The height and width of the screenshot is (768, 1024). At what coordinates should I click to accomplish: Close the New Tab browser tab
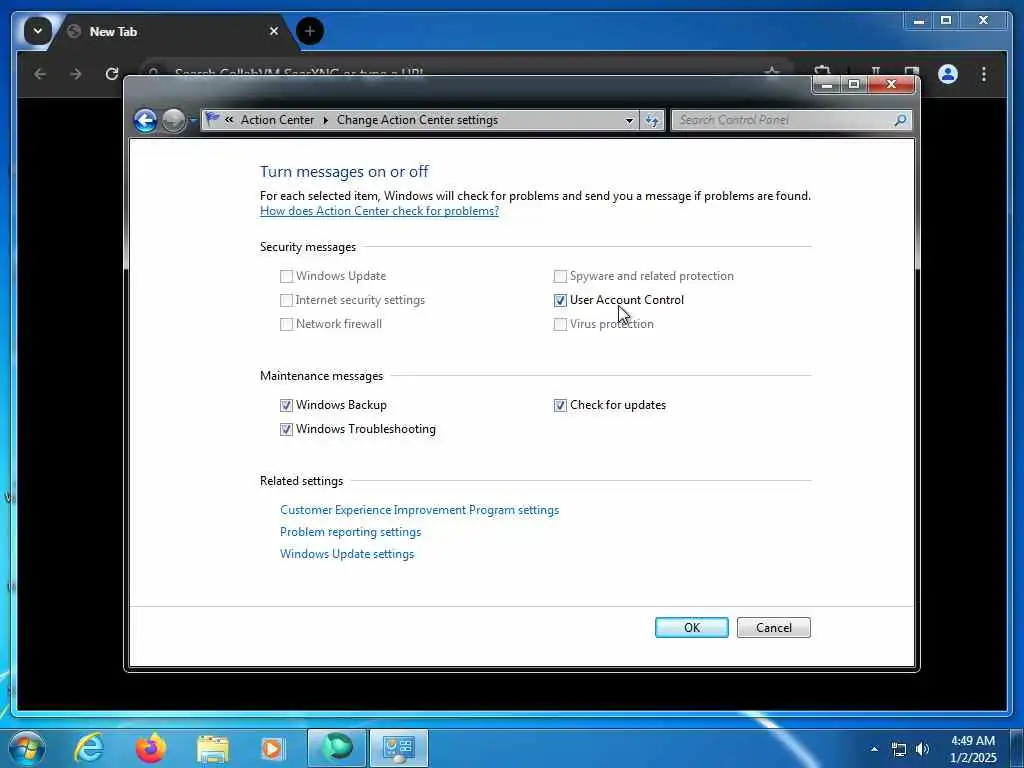[x=274, y=31]
